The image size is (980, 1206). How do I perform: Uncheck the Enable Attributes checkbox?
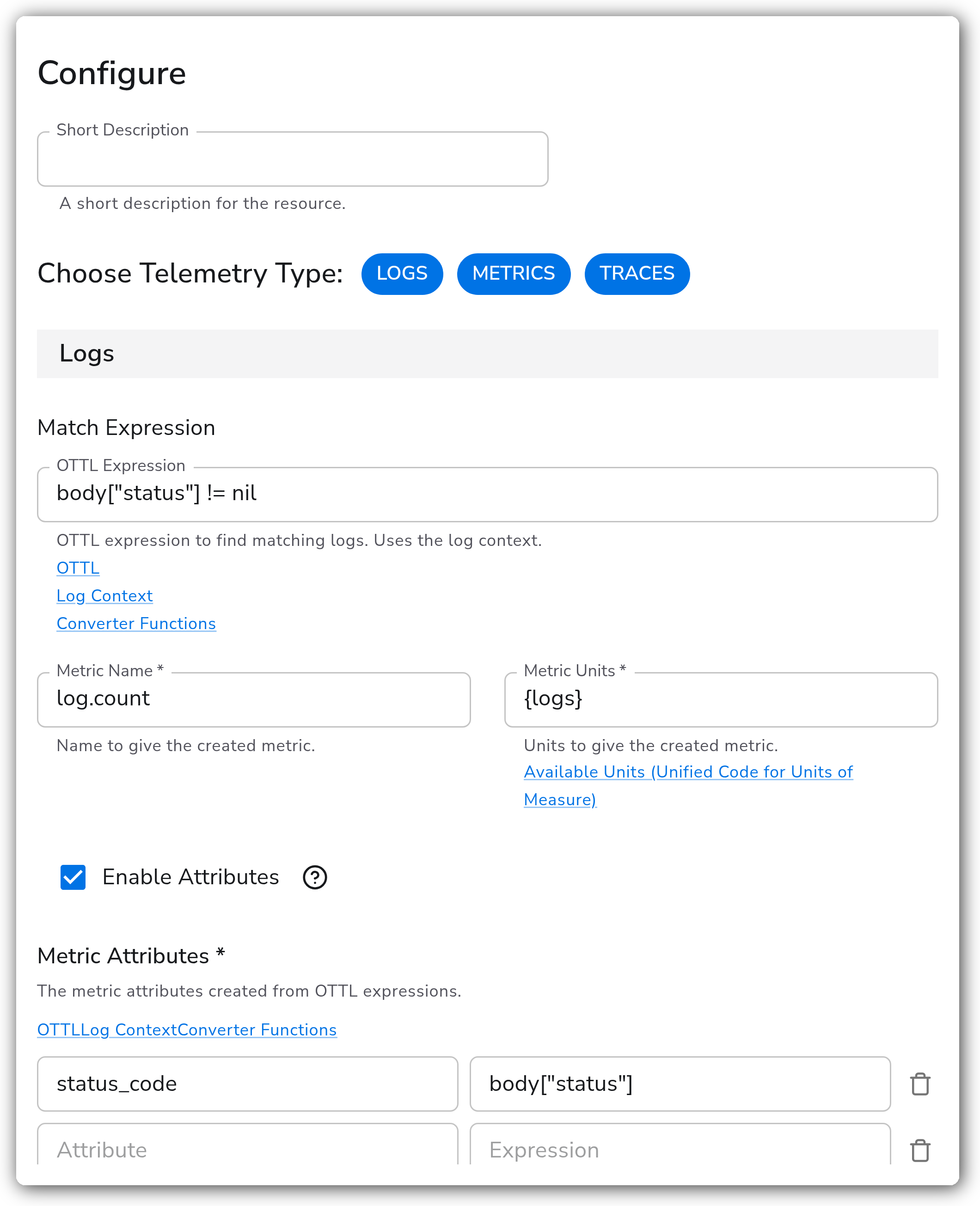pyautogui.click(x=73, y=877)
